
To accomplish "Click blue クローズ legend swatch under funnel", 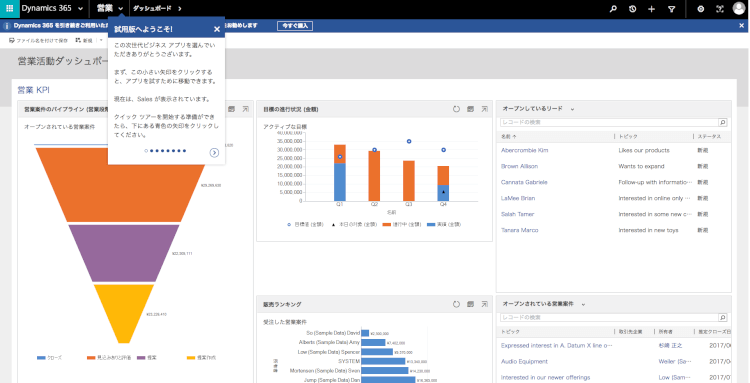I will click(41, 358).
